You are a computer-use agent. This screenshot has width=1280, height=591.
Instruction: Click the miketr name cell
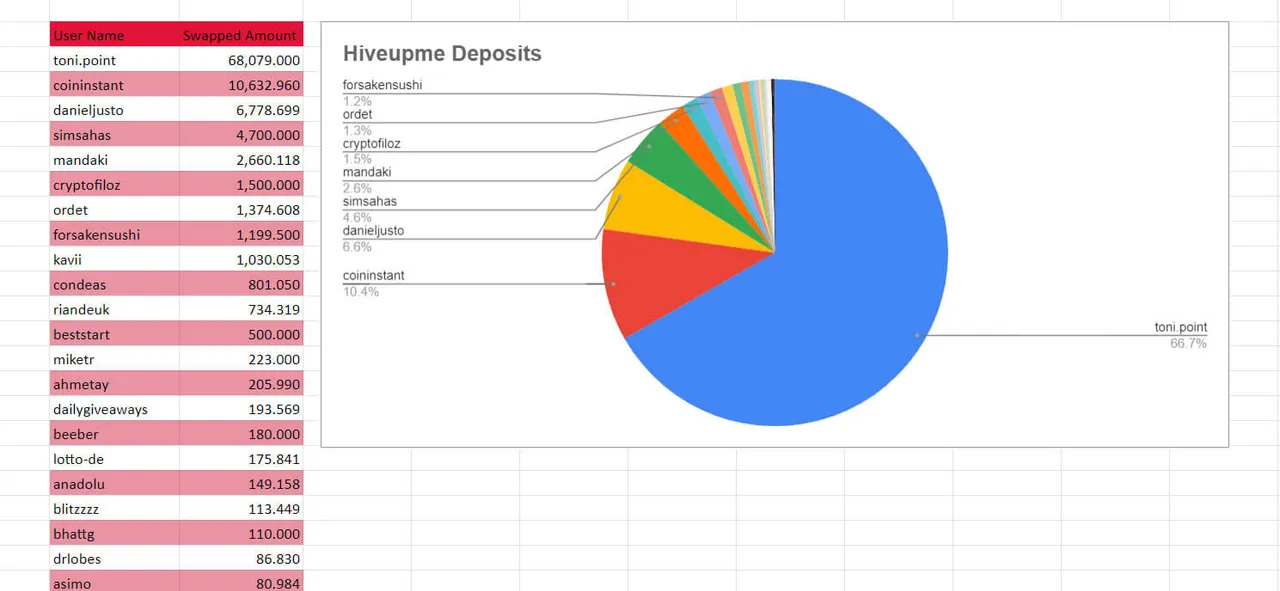point(115,360)
